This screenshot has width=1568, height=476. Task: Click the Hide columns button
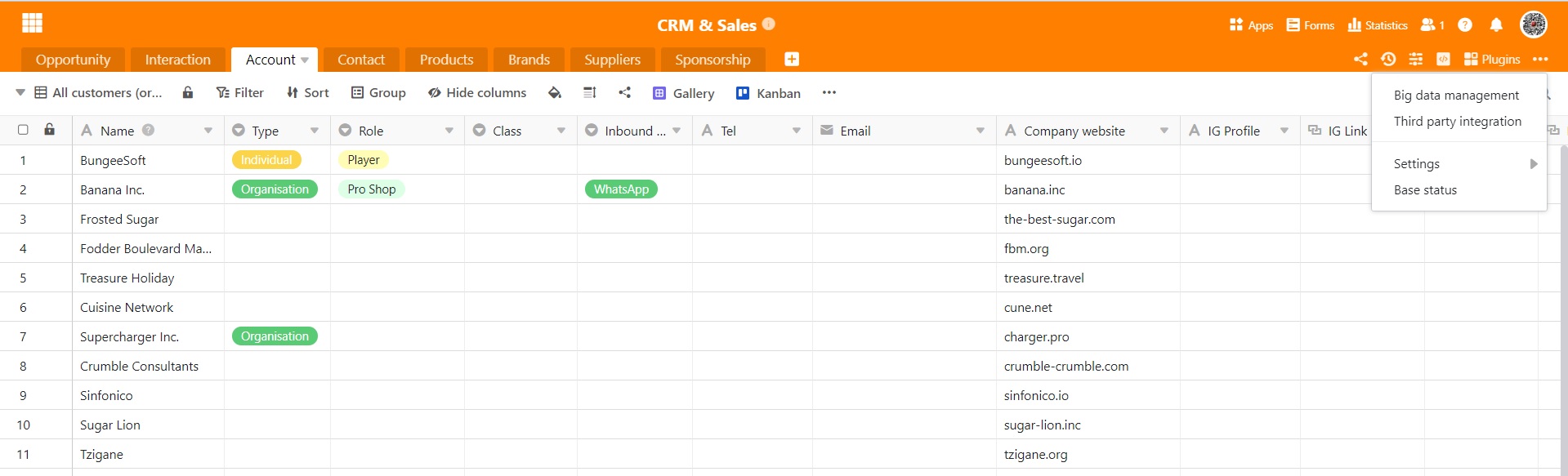(x=477, y=93)
